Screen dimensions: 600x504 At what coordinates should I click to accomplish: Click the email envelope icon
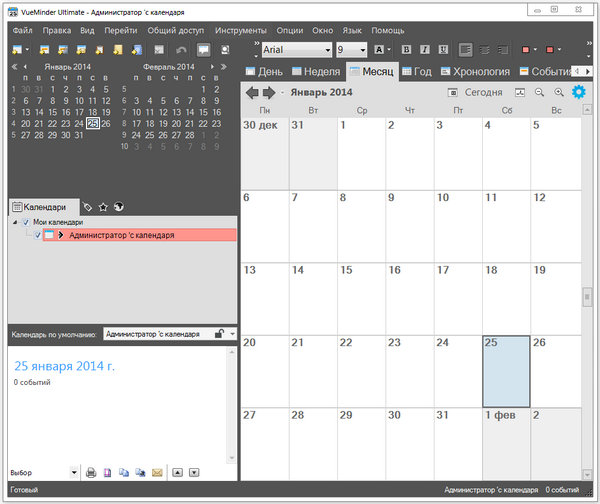tap(157, 472)
